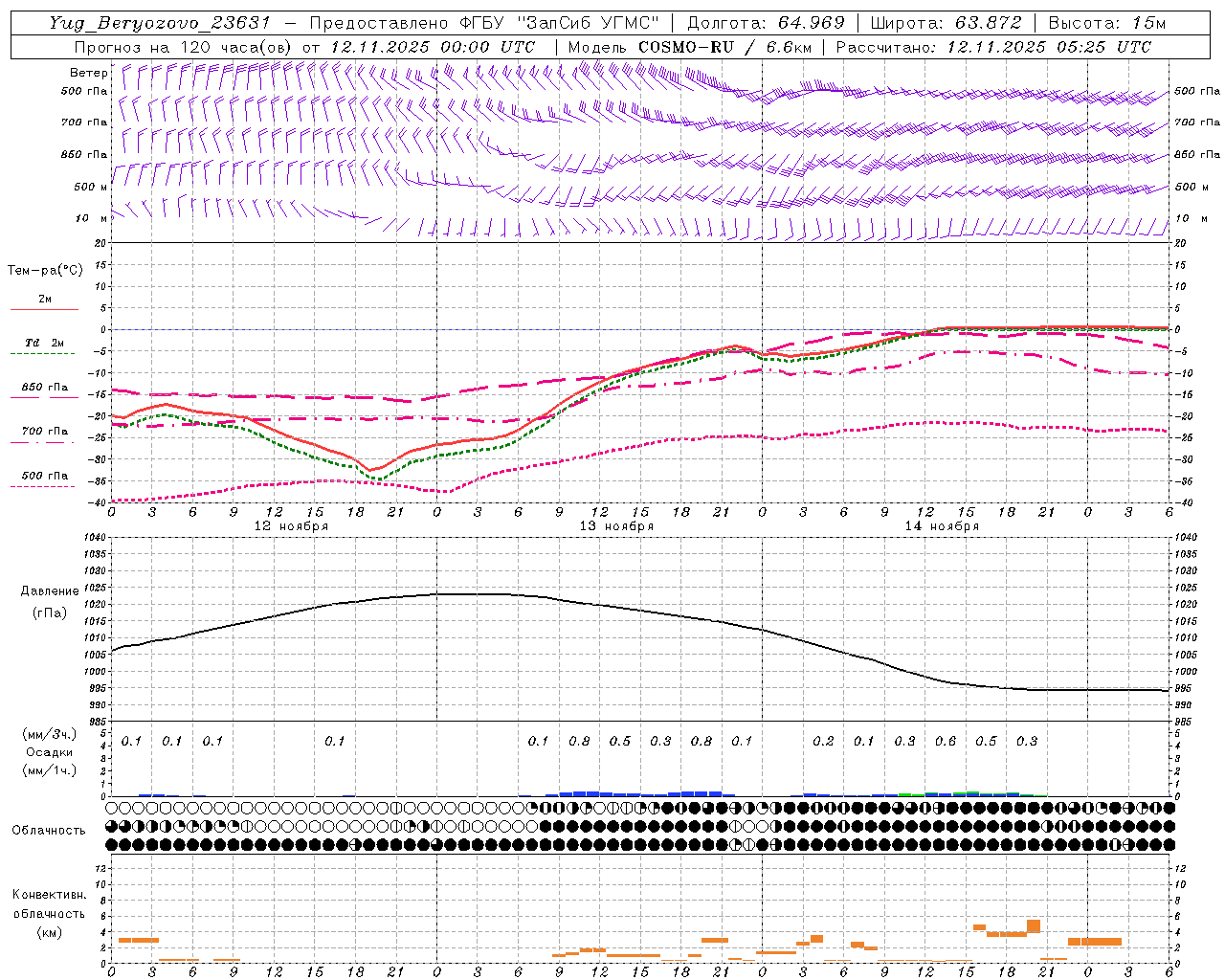Click the 2м temperature legend label

pyautogui.click(x=45, y=300)
